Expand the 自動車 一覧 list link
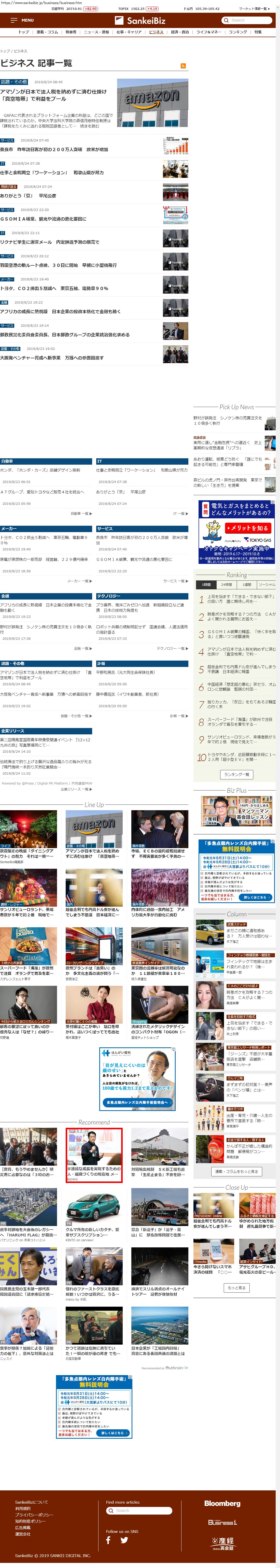 click(x=80, y=513)
